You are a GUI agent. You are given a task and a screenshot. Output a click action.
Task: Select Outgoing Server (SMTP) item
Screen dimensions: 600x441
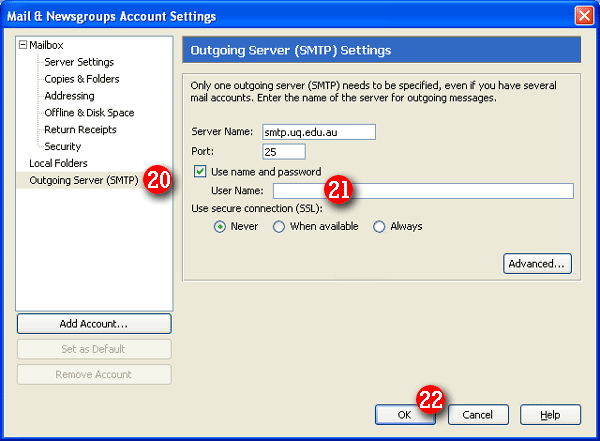(x=83, y=180)
